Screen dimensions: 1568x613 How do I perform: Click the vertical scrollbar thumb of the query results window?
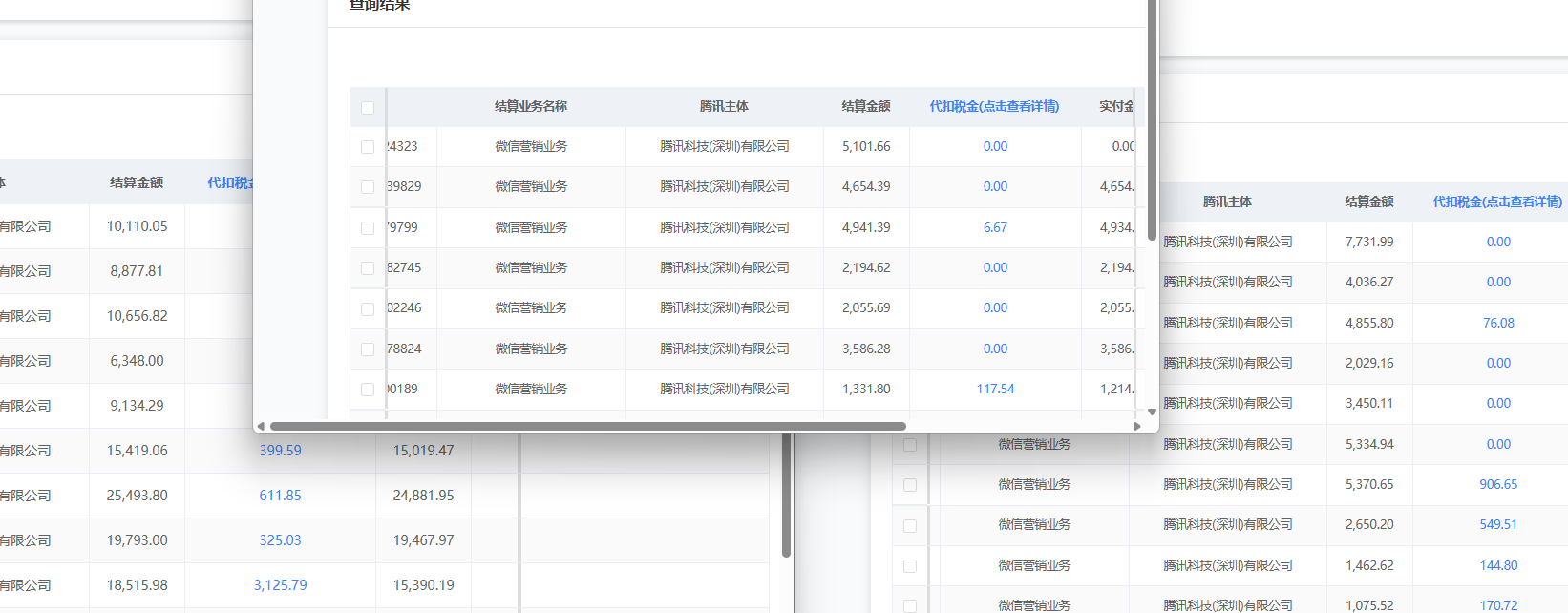(1152, 119)
